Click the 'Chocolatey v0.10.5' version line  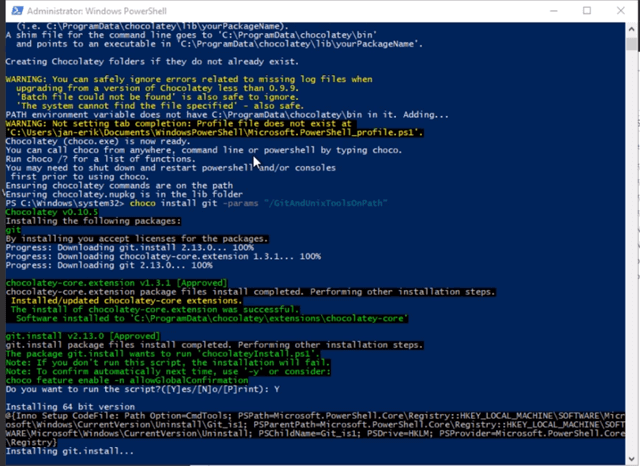[x=52, y=212]
